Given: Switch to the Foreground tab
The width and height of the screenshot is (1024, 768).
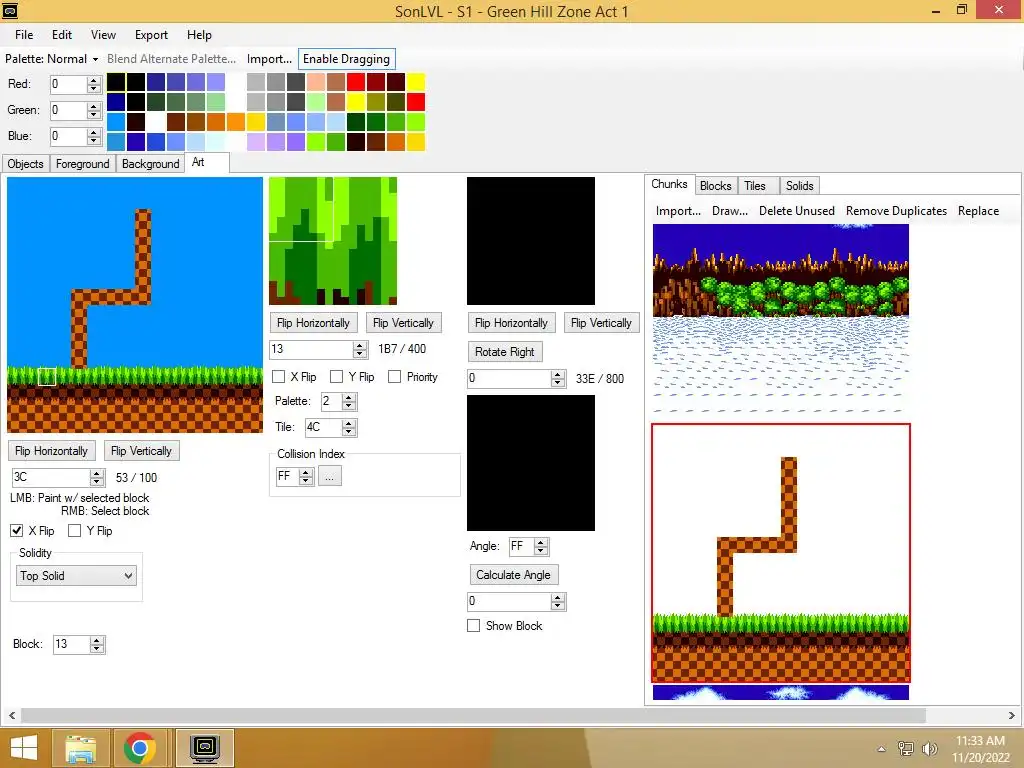Looking at the screenshot, I should [x=82, y=164].
